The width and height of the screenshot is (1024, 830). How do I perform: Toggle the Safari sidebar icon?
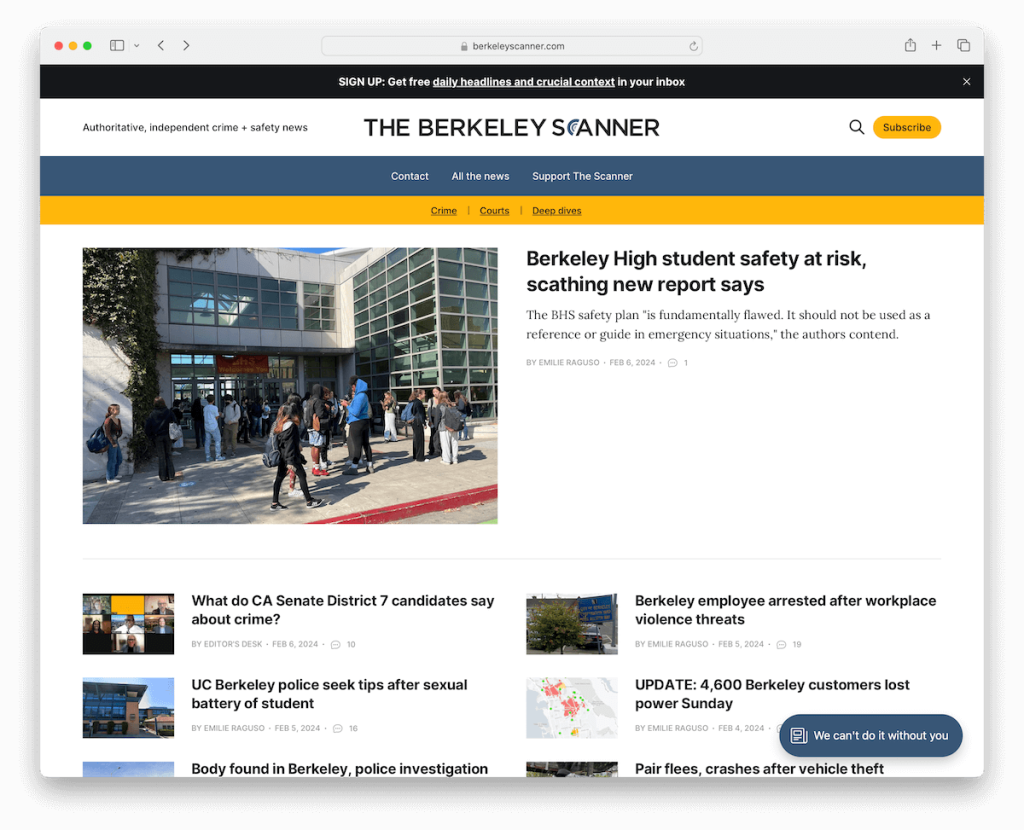[117, 46]
